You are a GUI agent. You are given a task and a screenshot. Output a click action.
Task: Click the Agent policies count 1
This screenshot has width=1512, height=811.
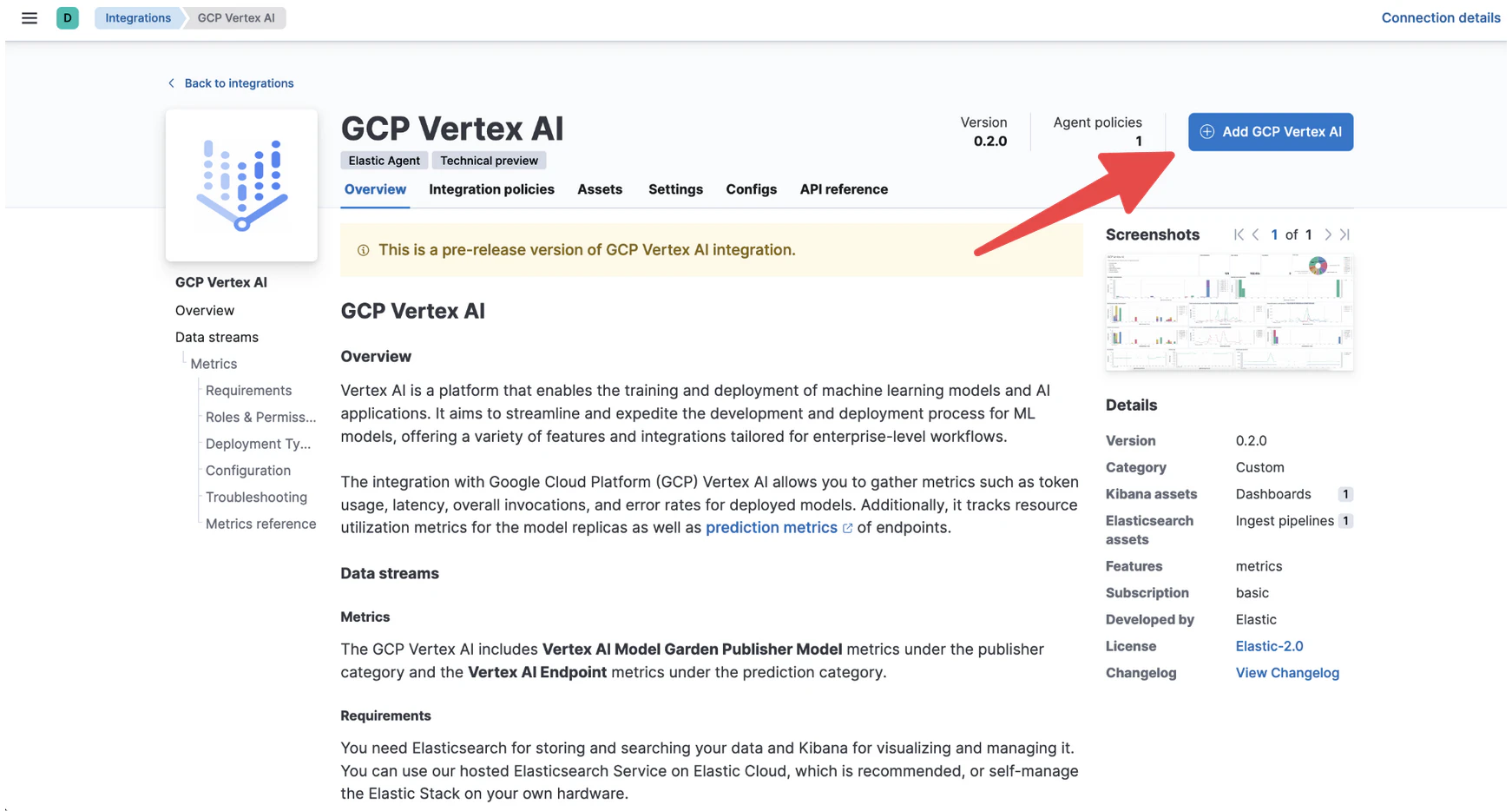coord(1138,142)
